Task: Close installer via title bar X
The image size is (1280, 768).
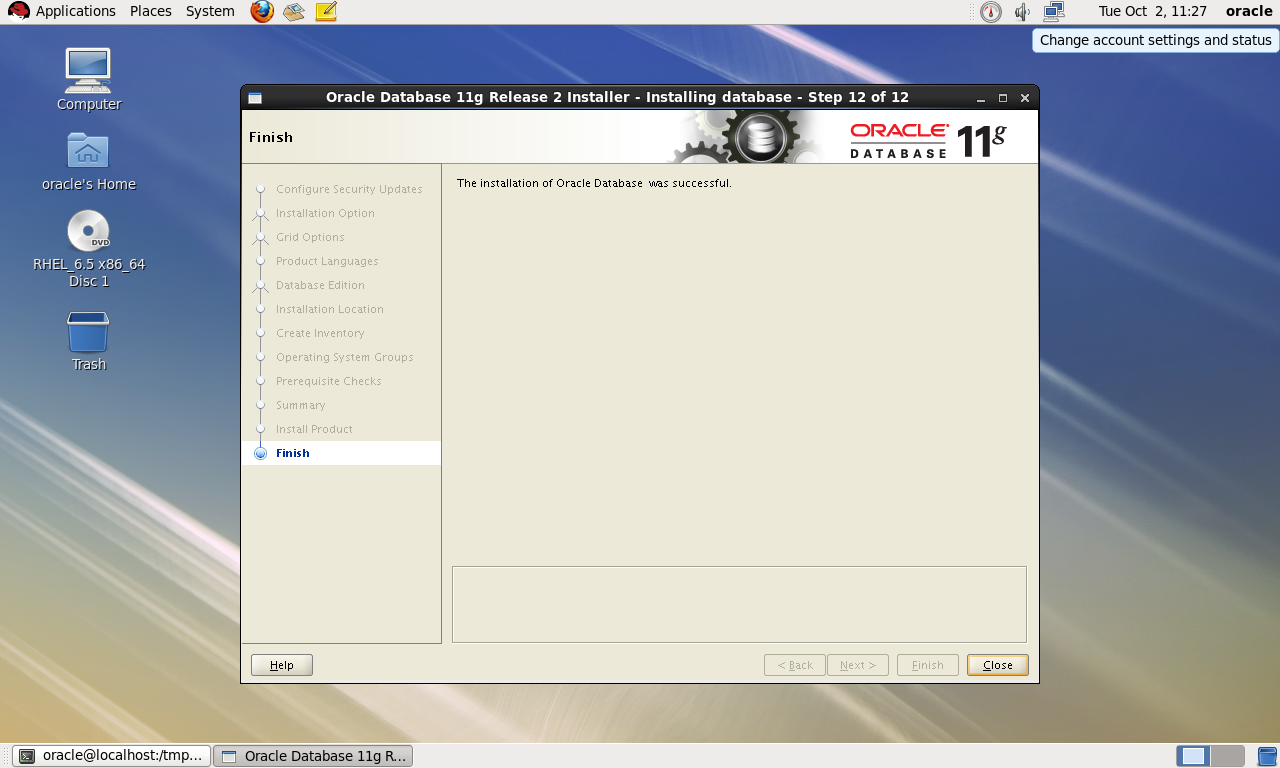Action: [1025, 98]
